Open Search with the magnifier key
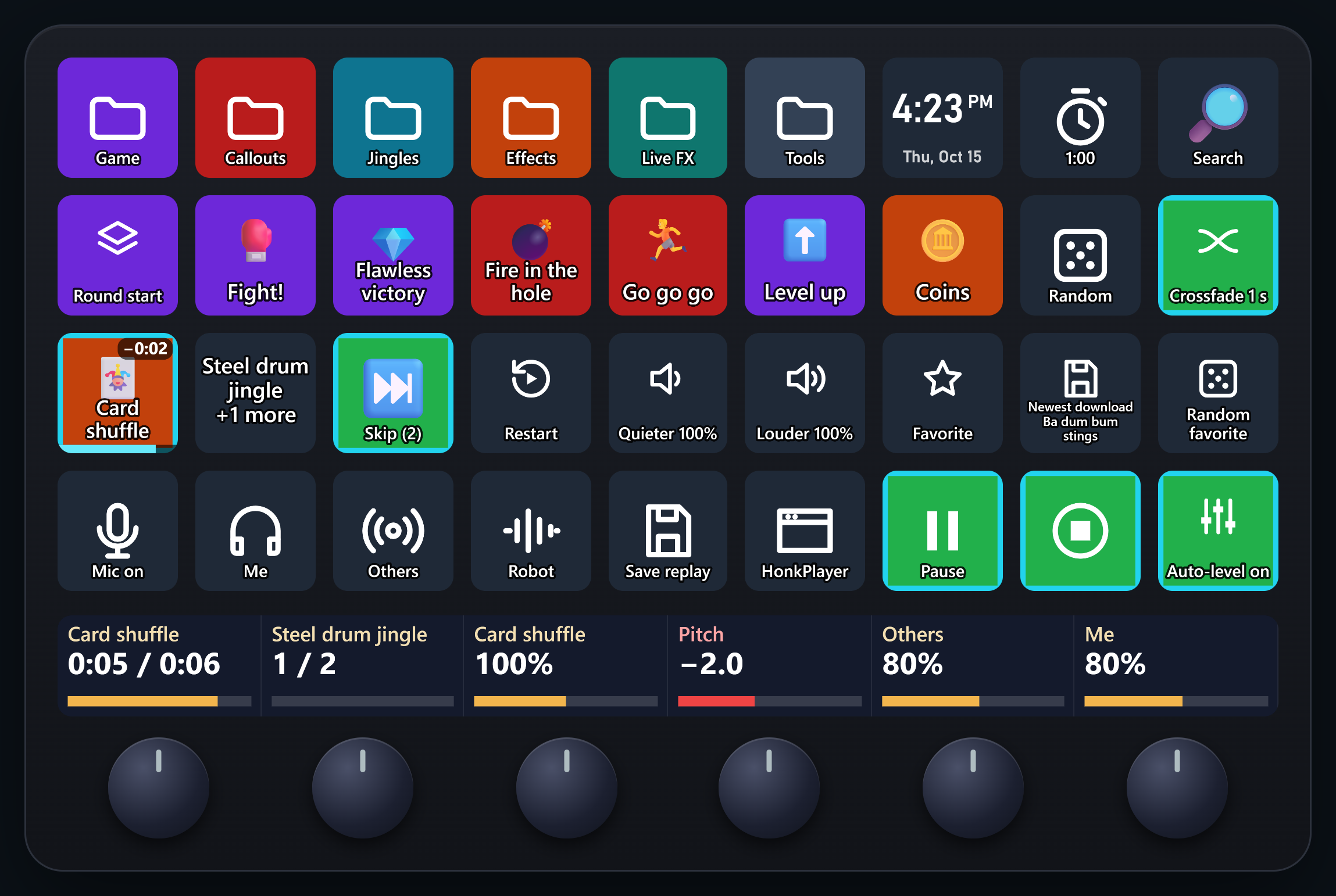The image size is (1336, 896). [x=1218, y=117]
